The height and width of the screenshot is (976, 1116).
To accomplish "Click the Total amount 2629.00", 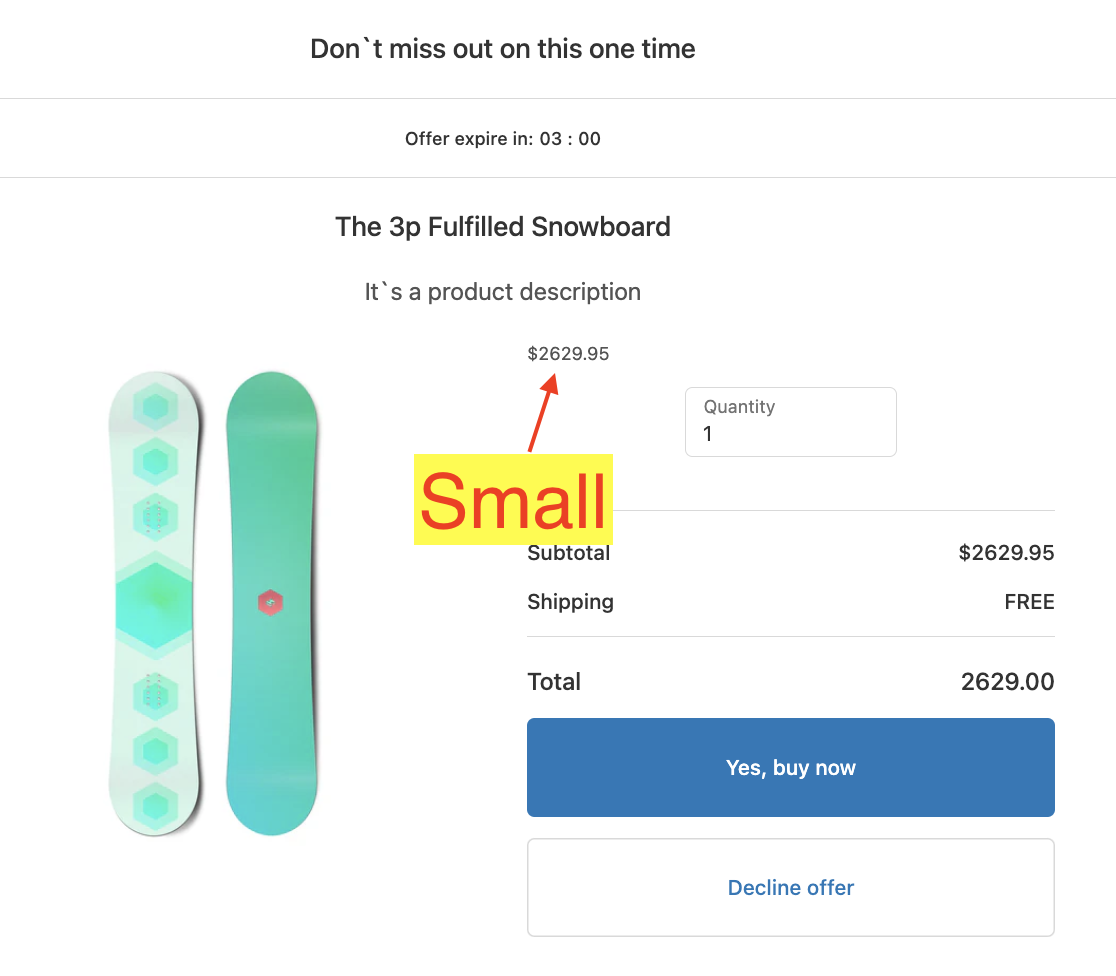I will tap(1007, 682).
